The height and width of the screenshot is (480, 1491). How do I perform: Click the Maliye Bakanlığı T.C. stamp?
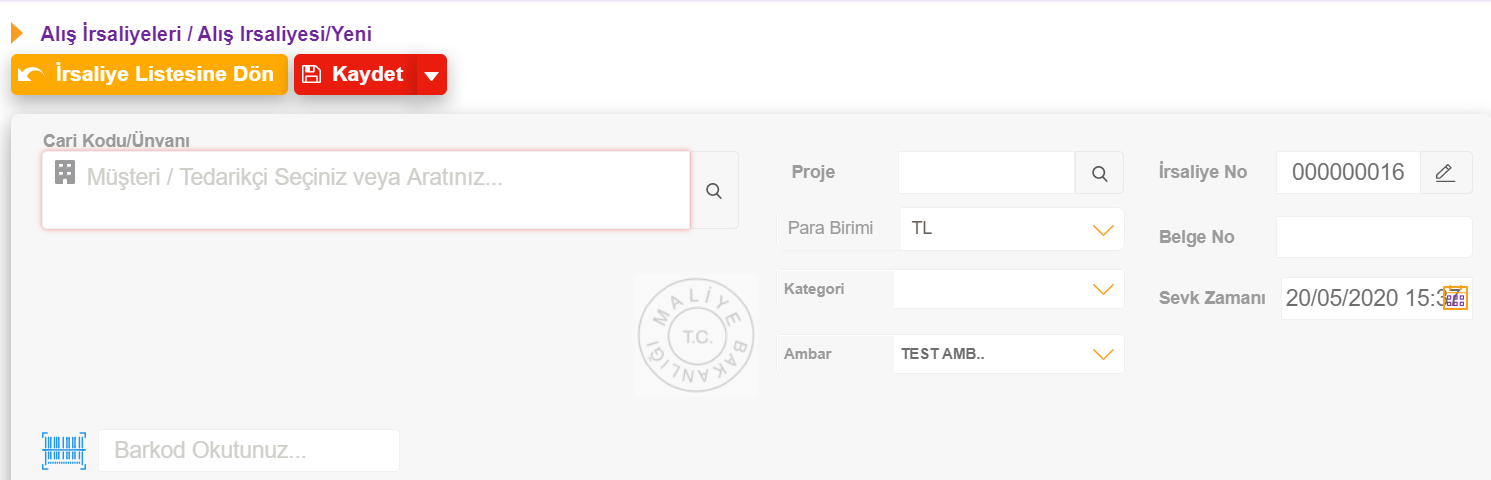(x=696, y=334)
